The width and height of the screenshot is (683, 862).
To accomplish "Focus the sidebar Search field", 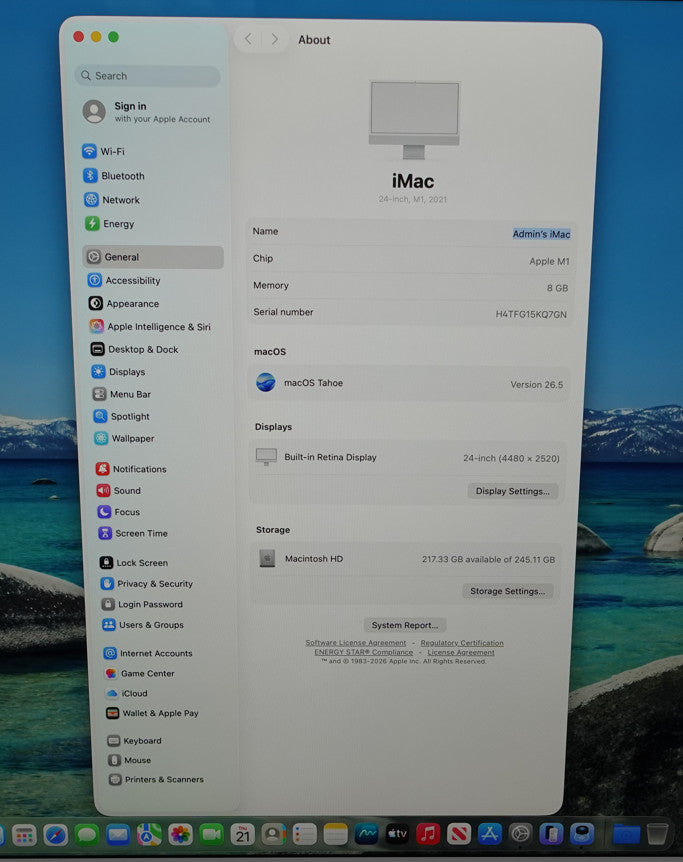I will click(x=148, y=76).
